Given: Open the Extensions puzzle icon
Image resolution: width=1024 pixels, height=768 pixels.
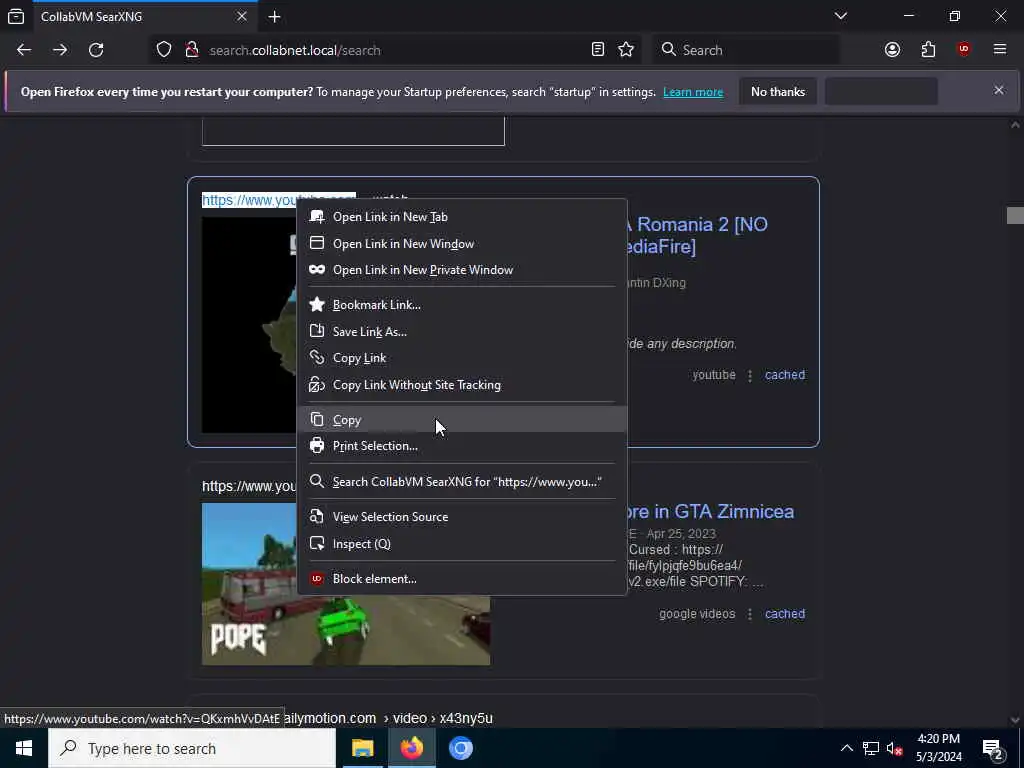Looking at the screenshot, I should 928,50.
